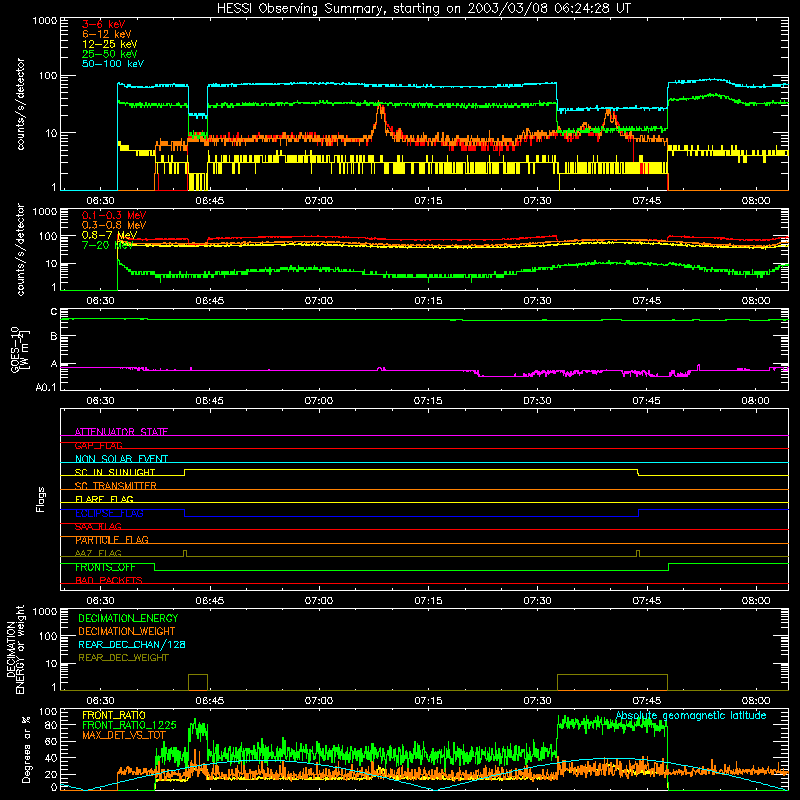Click the HESSI Observing Summary title
800x800 pixels.
(423, 9)
